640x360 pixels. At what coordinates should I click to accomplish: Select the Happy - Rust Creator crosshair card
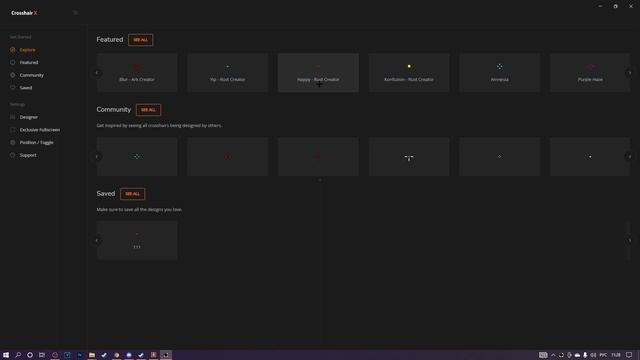(318, 73)
